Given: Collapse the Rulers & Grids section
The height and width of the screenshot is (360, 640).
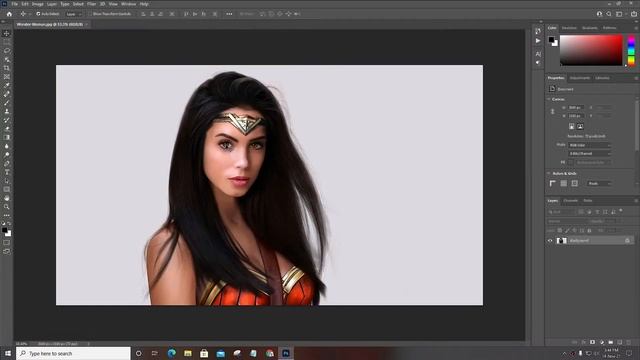Looking at the screenshot, I should (549, 173).
